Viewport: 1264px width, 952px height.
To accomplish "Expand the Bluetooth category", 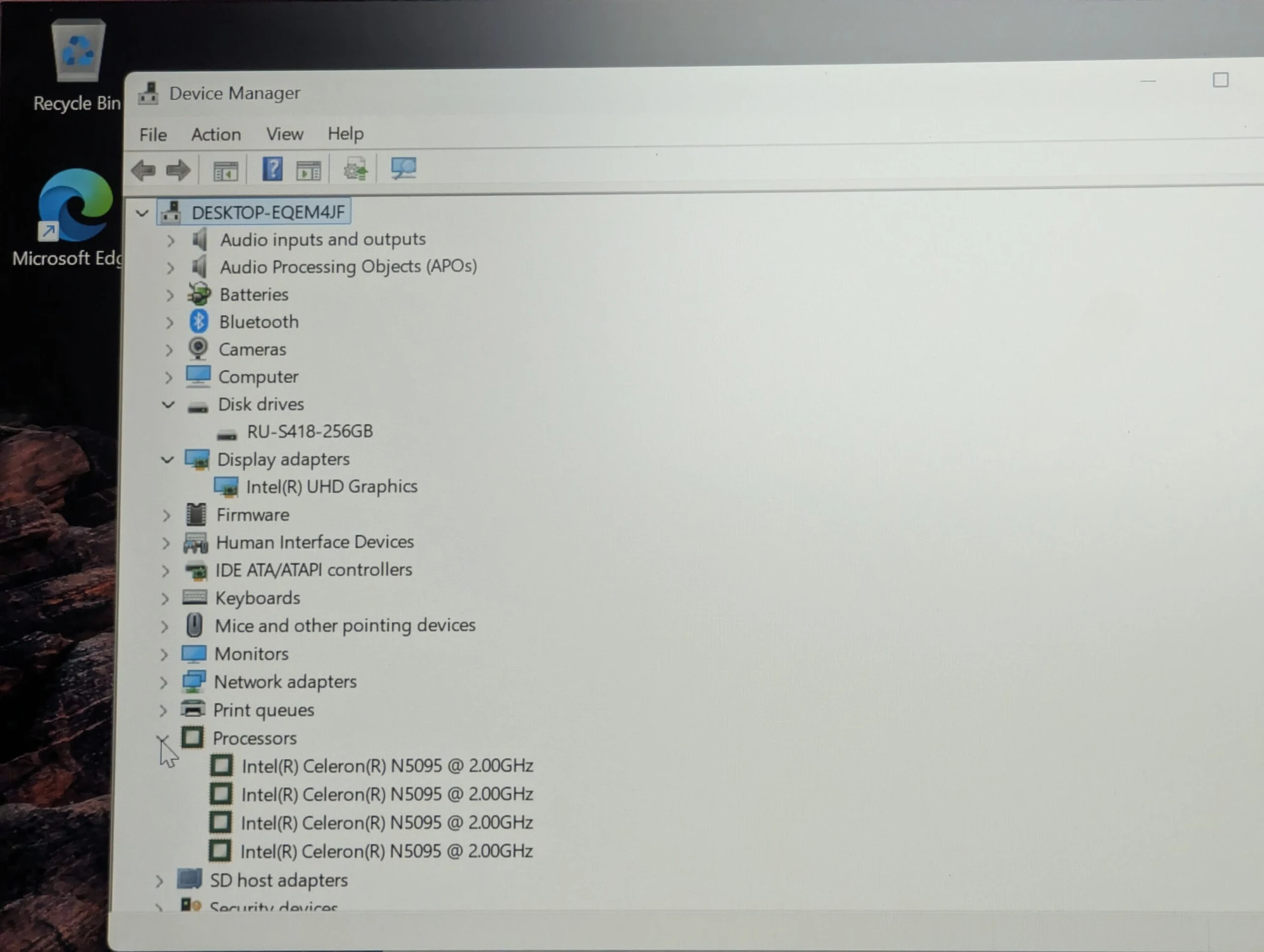I will (x=169, y=322).
